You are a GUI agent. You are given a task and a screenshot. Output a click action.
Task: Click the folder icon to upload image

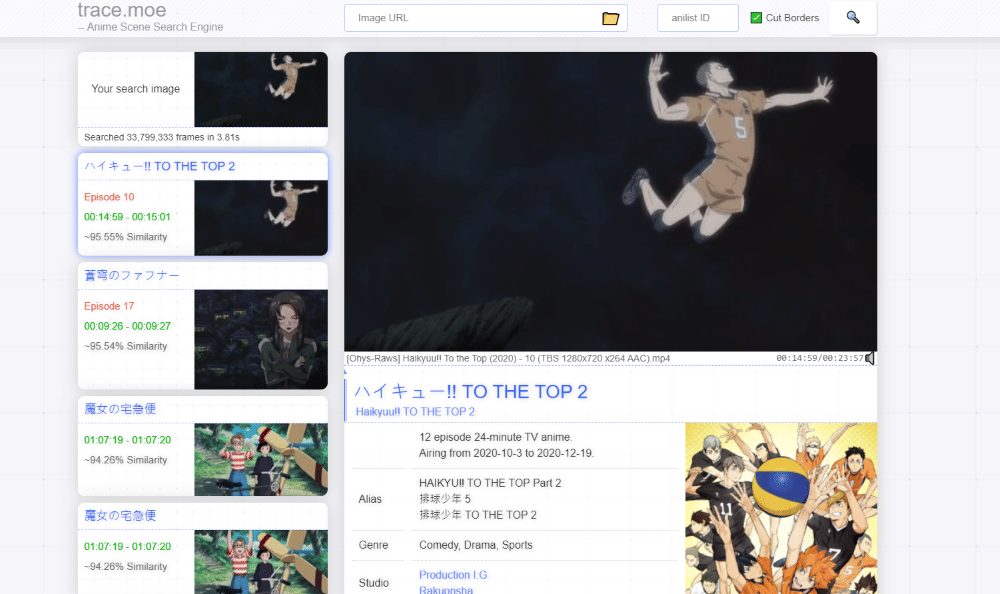coord(610,18)
